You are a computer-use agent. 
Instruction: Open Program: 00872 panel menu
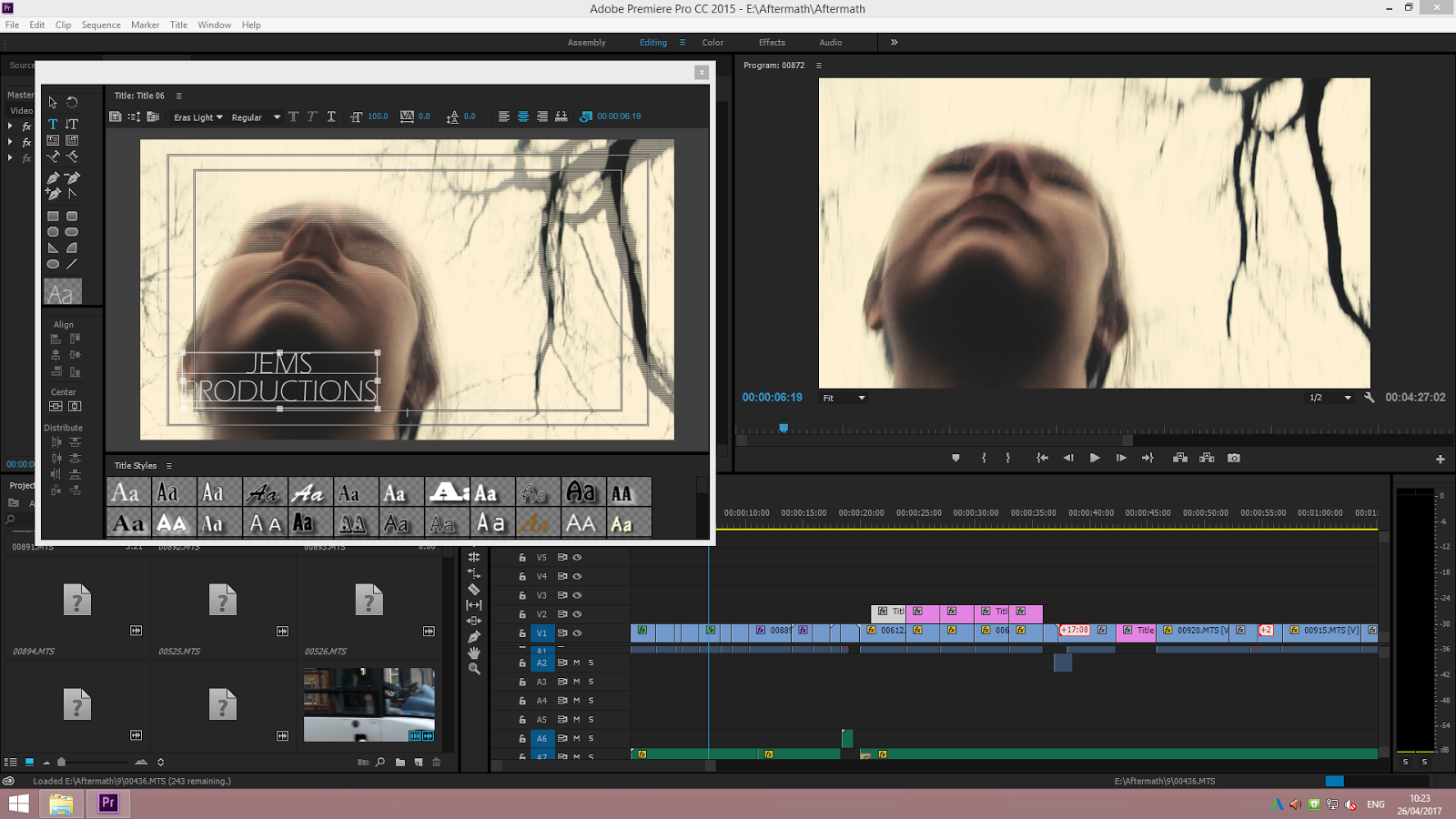[819, 66]
